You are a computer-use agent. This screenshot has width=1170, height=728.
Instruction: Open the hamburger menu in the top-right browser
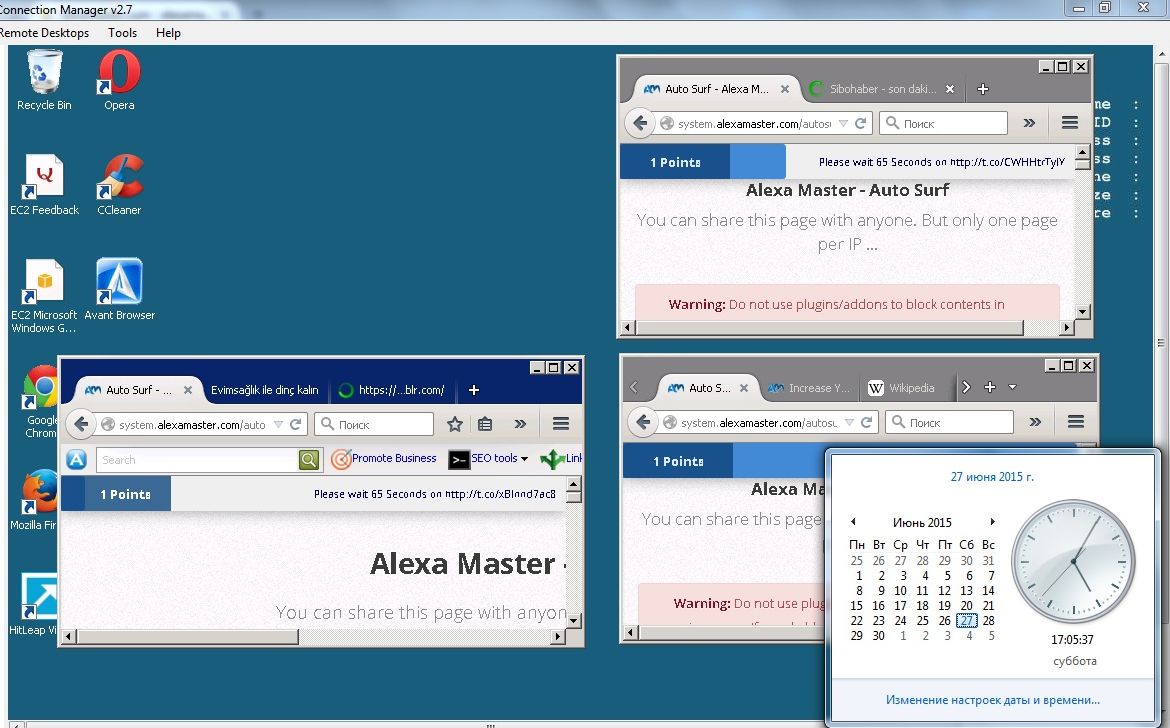coord(1069,123)
